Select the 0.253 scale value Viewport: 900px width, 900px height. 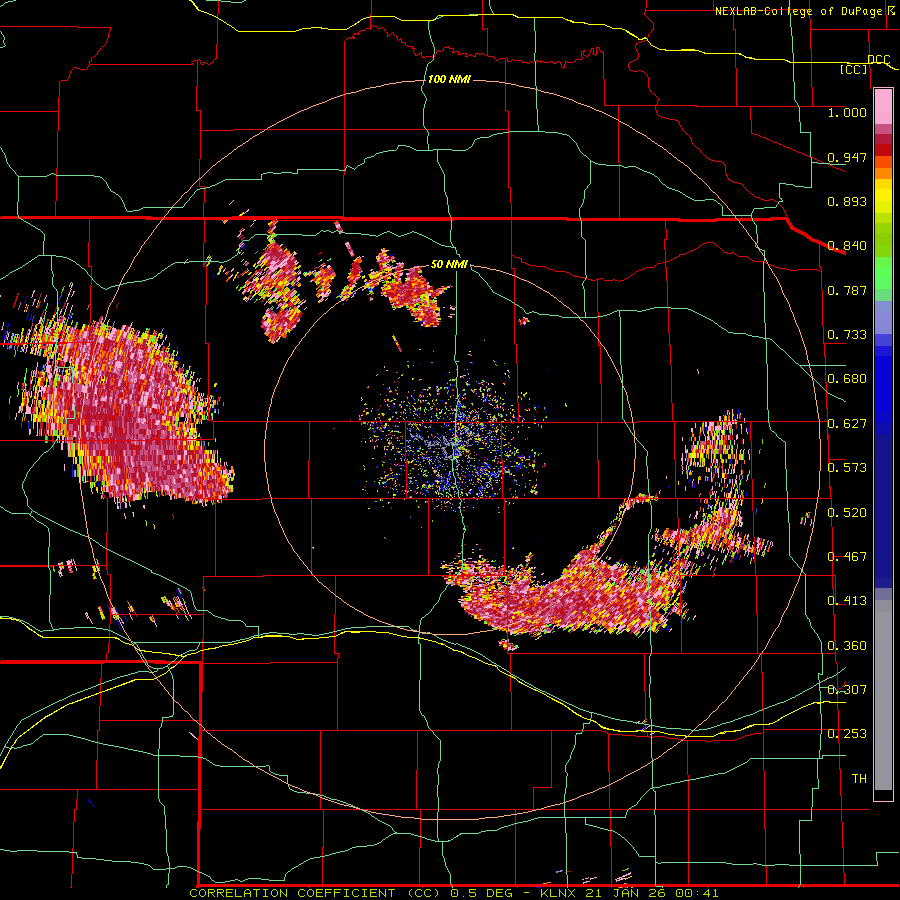(x=847, y=734)
